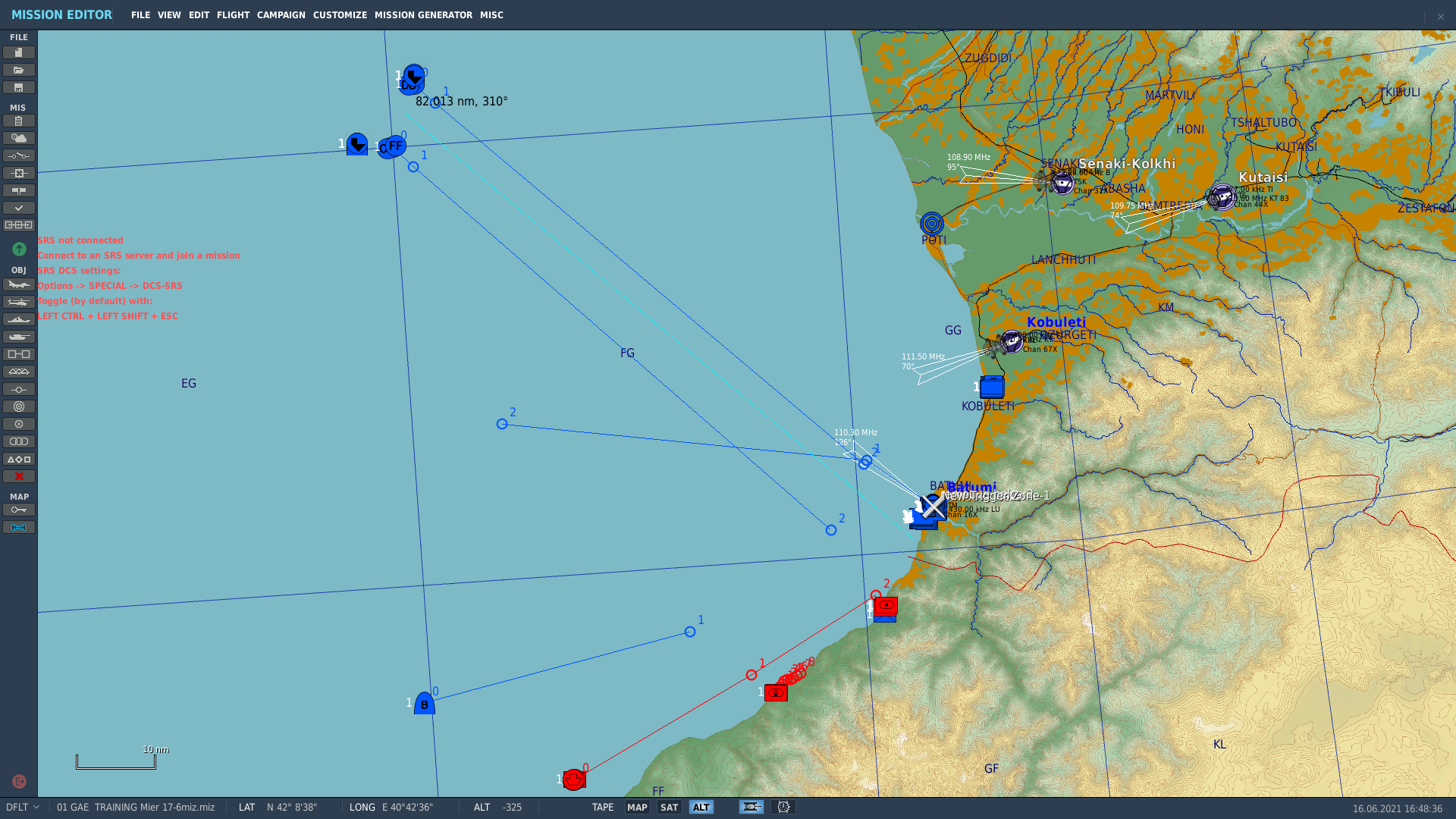This screenshot has width=1456, height=819.
Task: Open the FLIGHT menu
Action: coord(233,15)
